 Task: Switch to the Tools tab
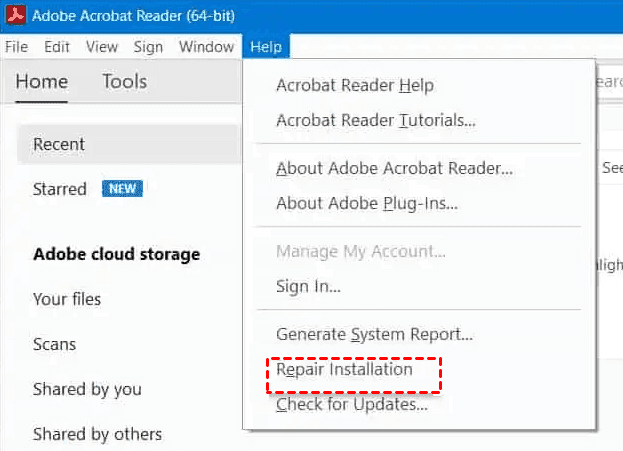tap(124, 82)
